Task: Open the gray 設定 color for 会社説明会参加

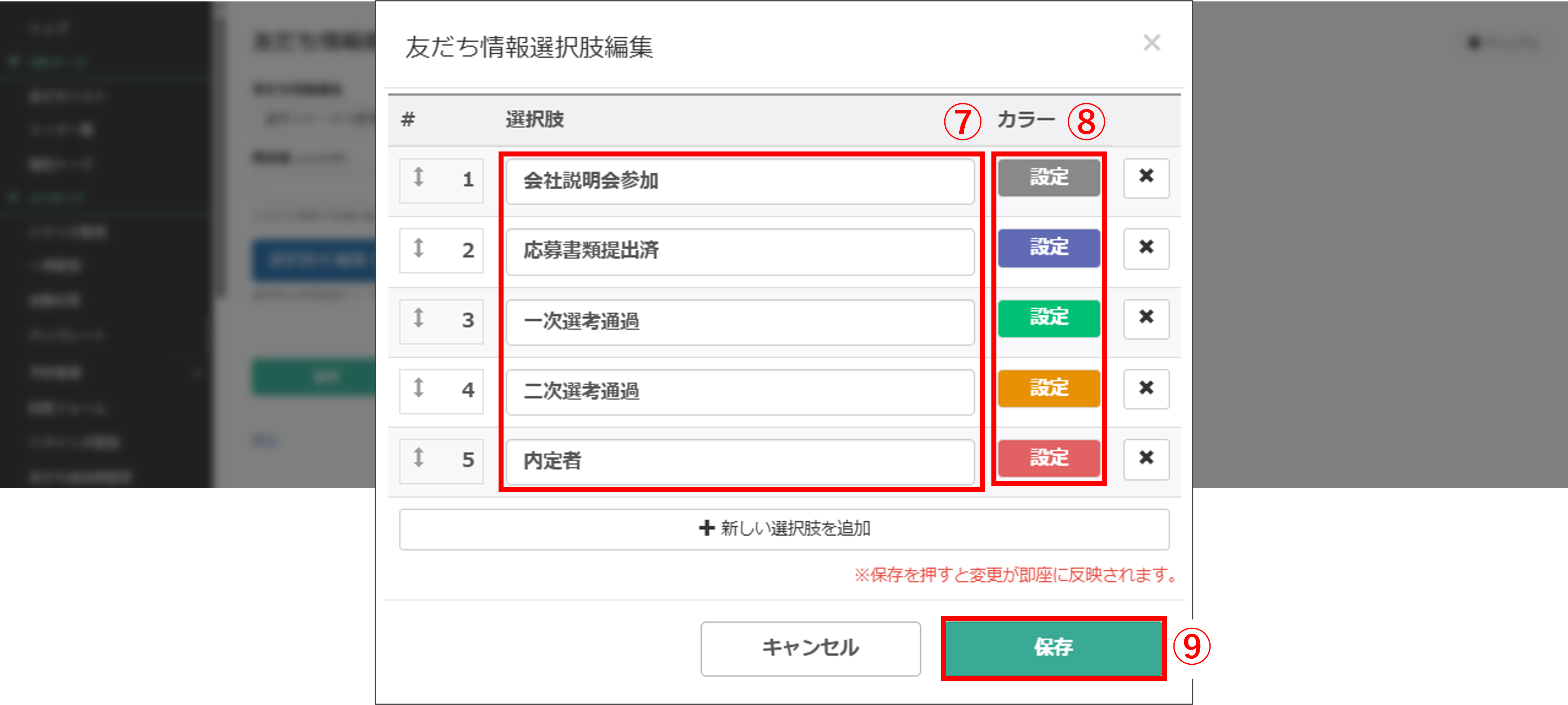Action: click(1048, 178)
